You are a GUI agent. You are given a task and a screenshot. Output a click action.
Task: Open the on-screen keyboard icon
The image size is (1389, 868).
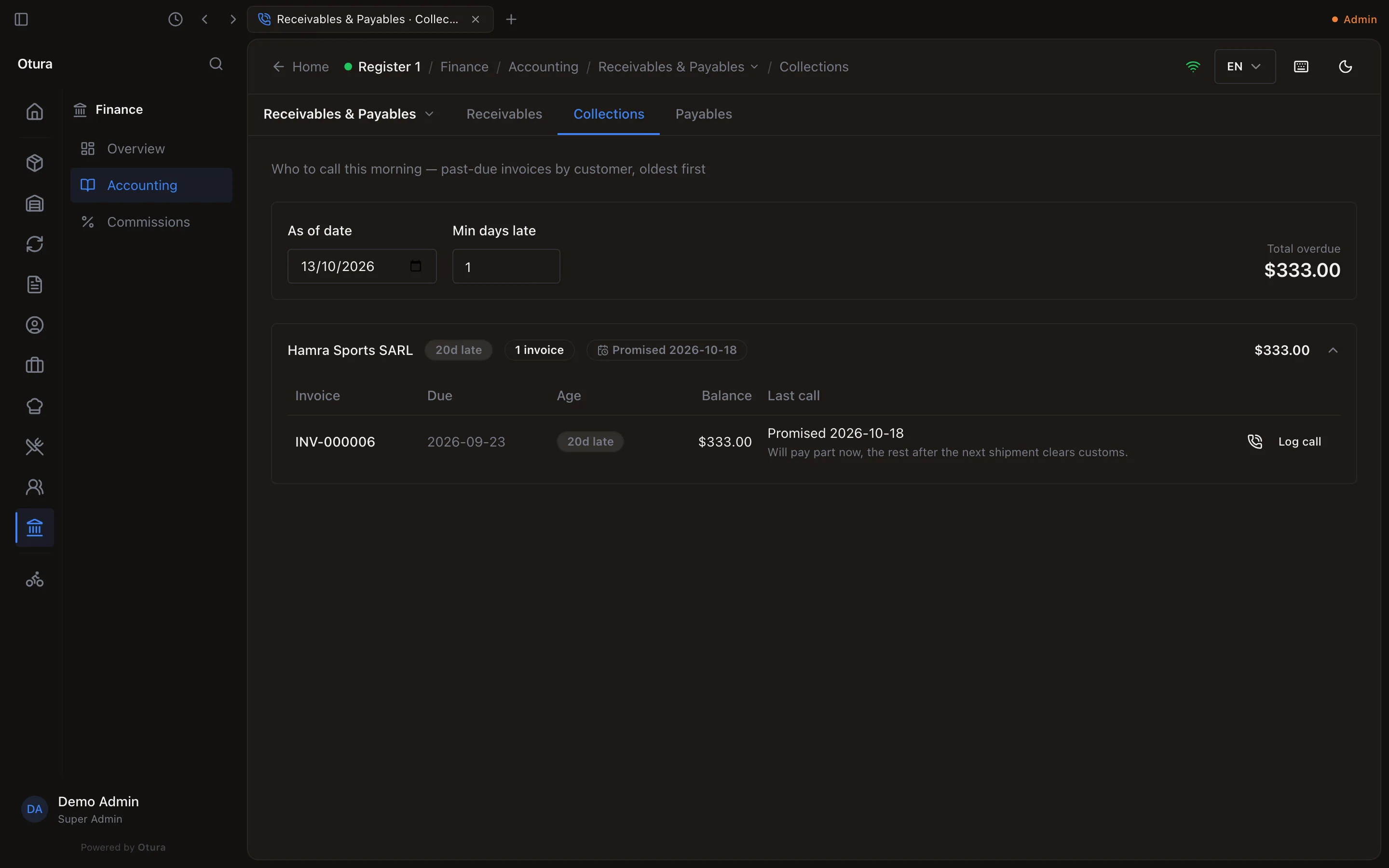[1301, 67]
